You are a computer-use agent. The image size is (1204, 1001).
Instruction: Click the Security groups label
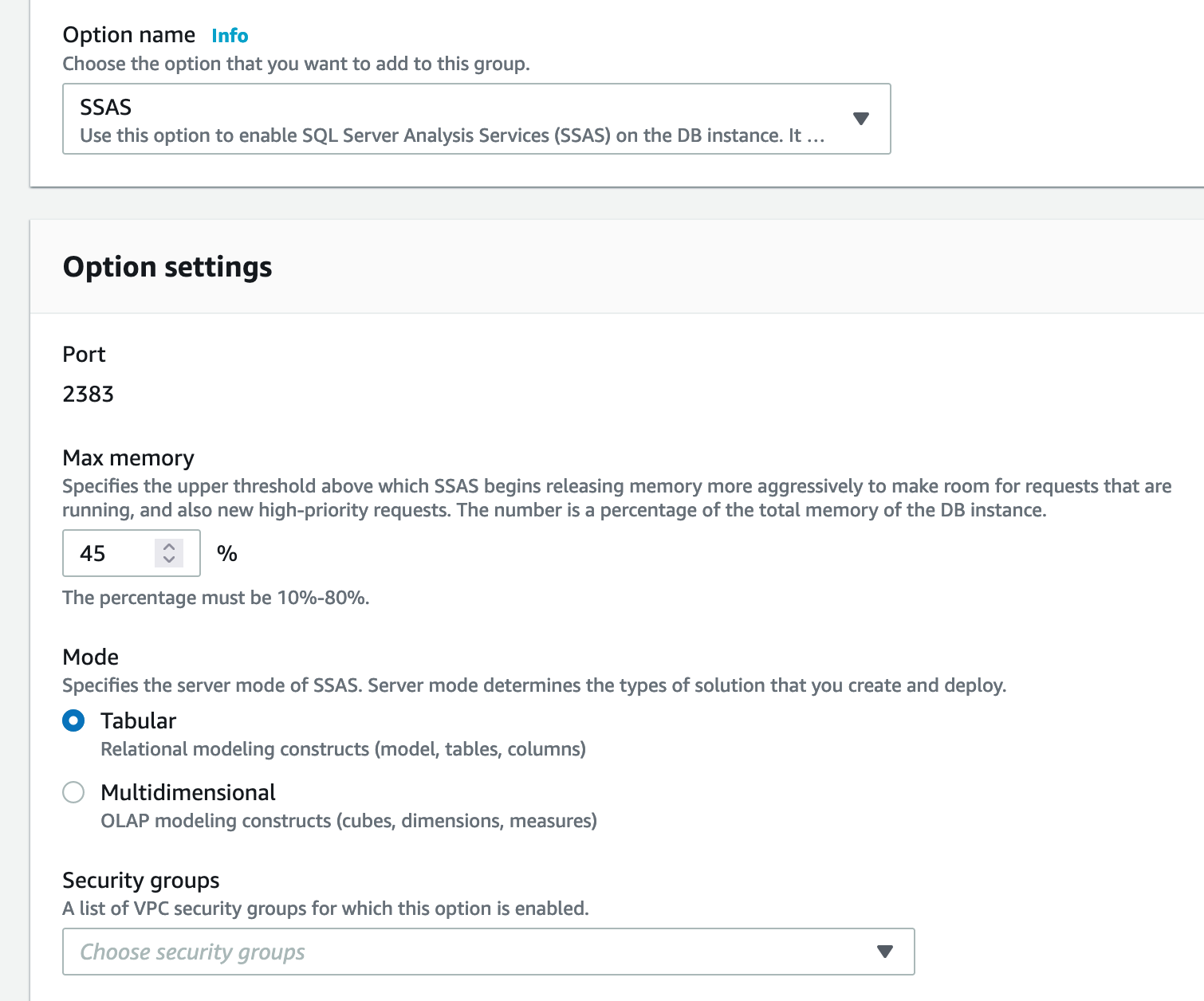[141, 880]
